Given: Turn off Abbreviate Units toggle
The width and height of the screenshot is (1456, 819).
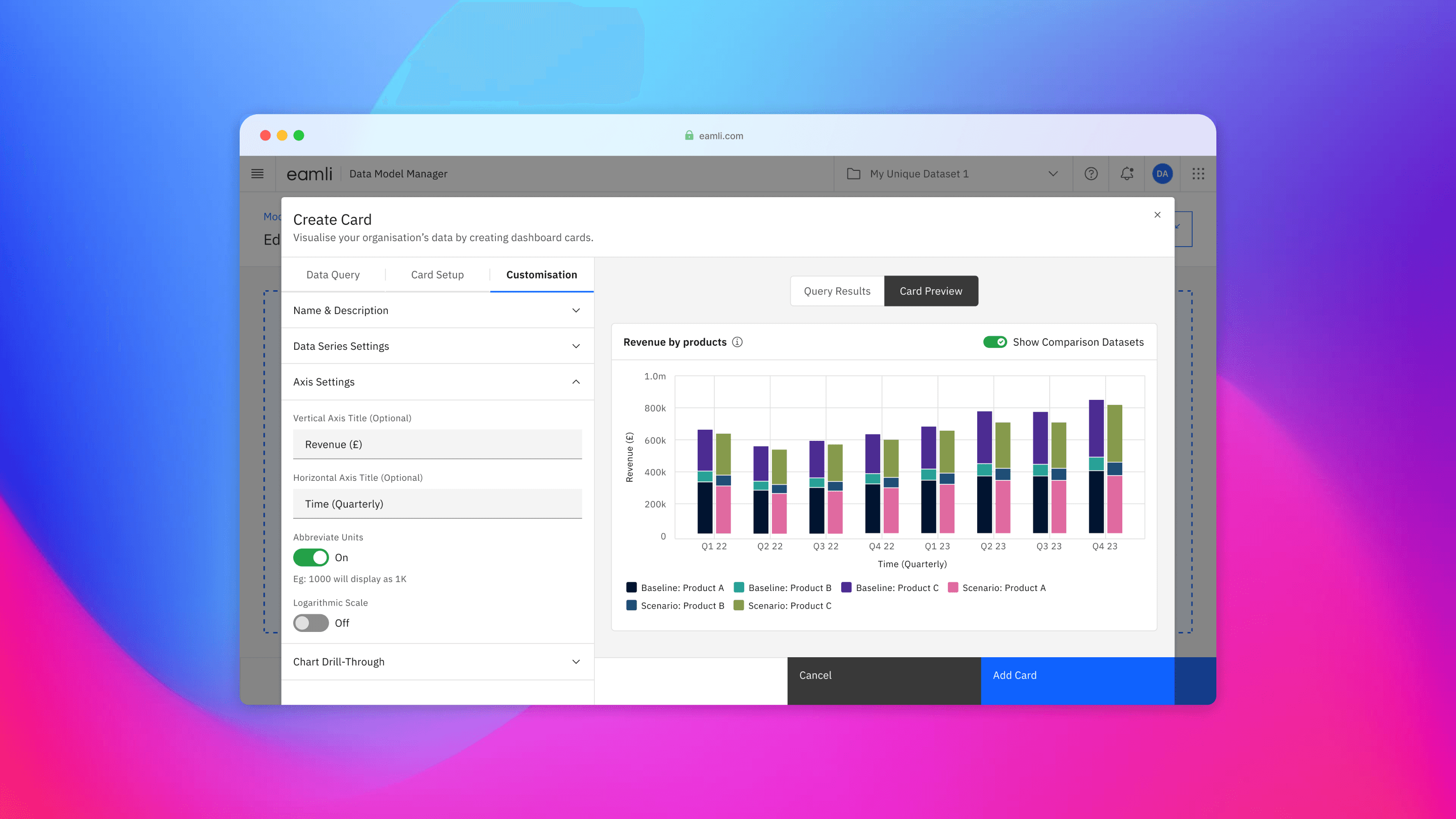Looking at the screenshot, I should tap(310, 557).
